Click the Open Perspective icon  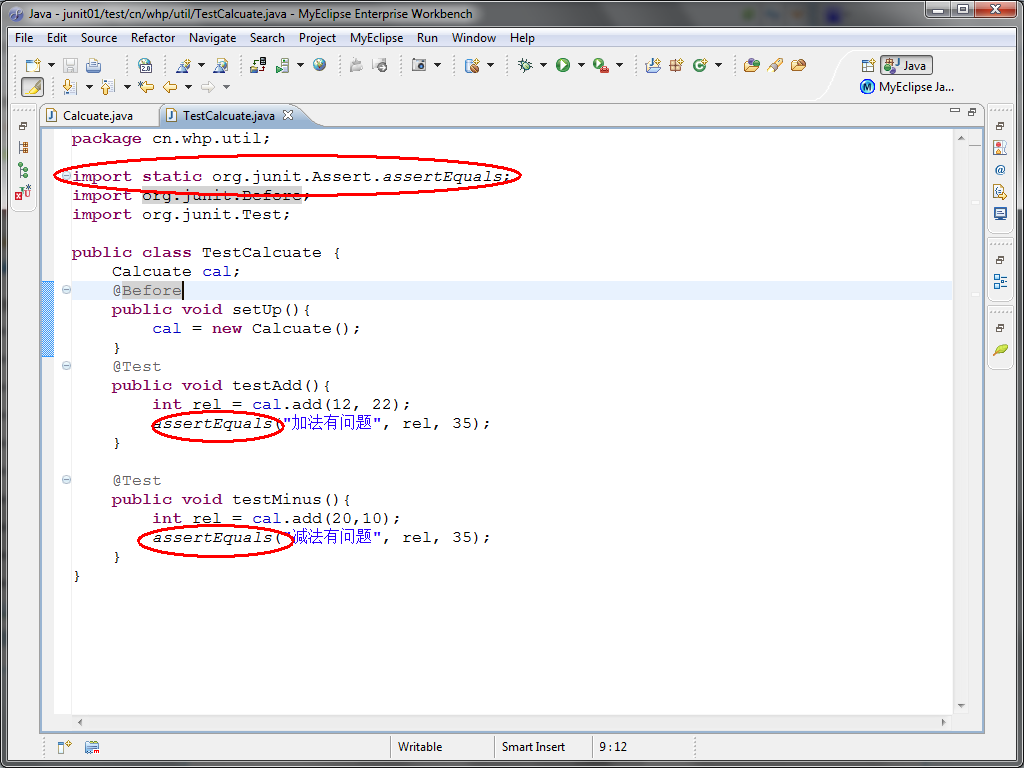click(x=867, y=65)
